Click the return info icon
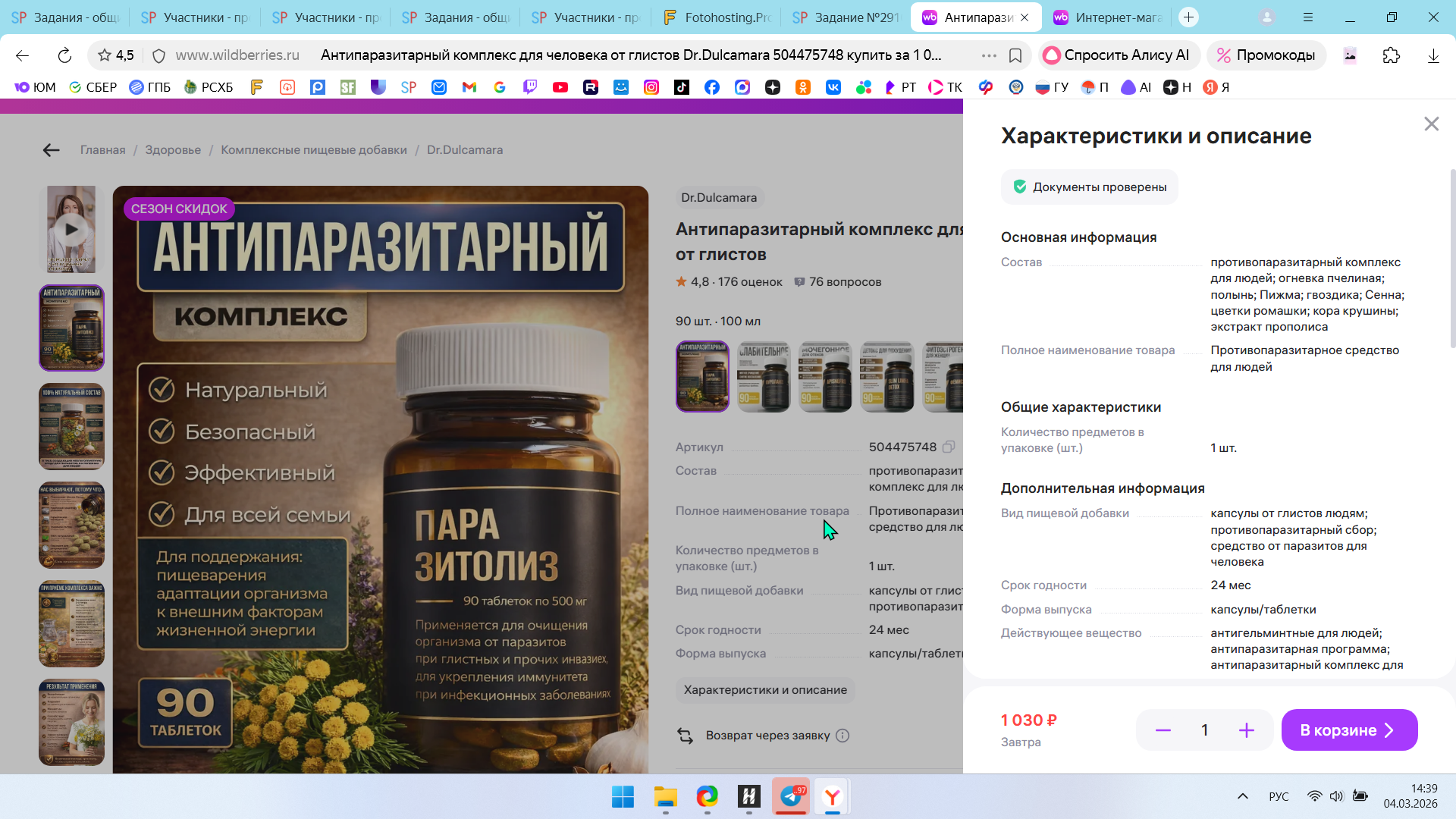Viewport: 1456px width, 819px height. [x=843, y=736]
